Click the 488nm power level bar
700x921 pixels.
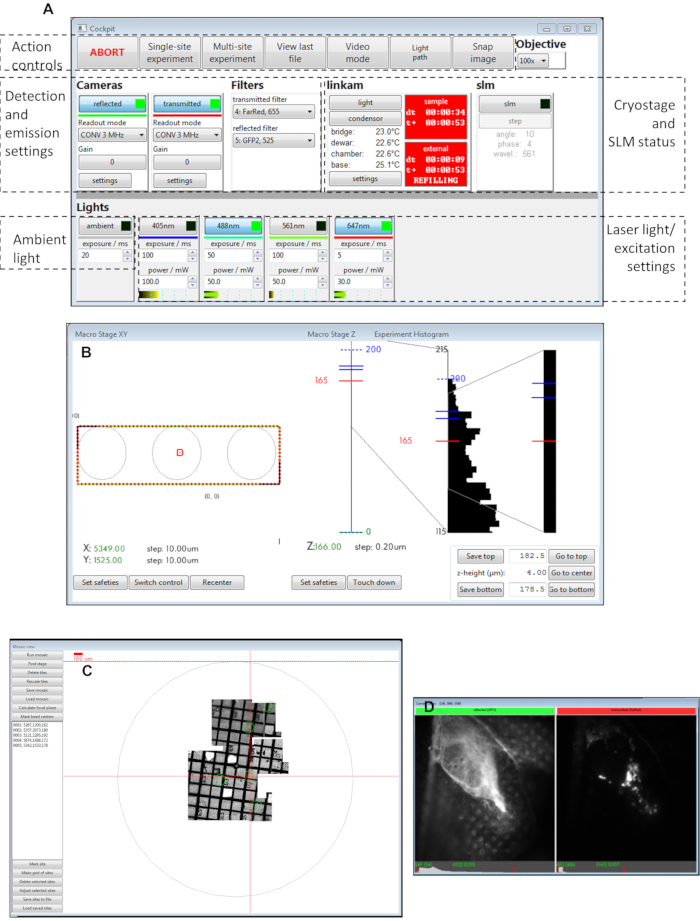pyautogui.click(x=233, y=295)
